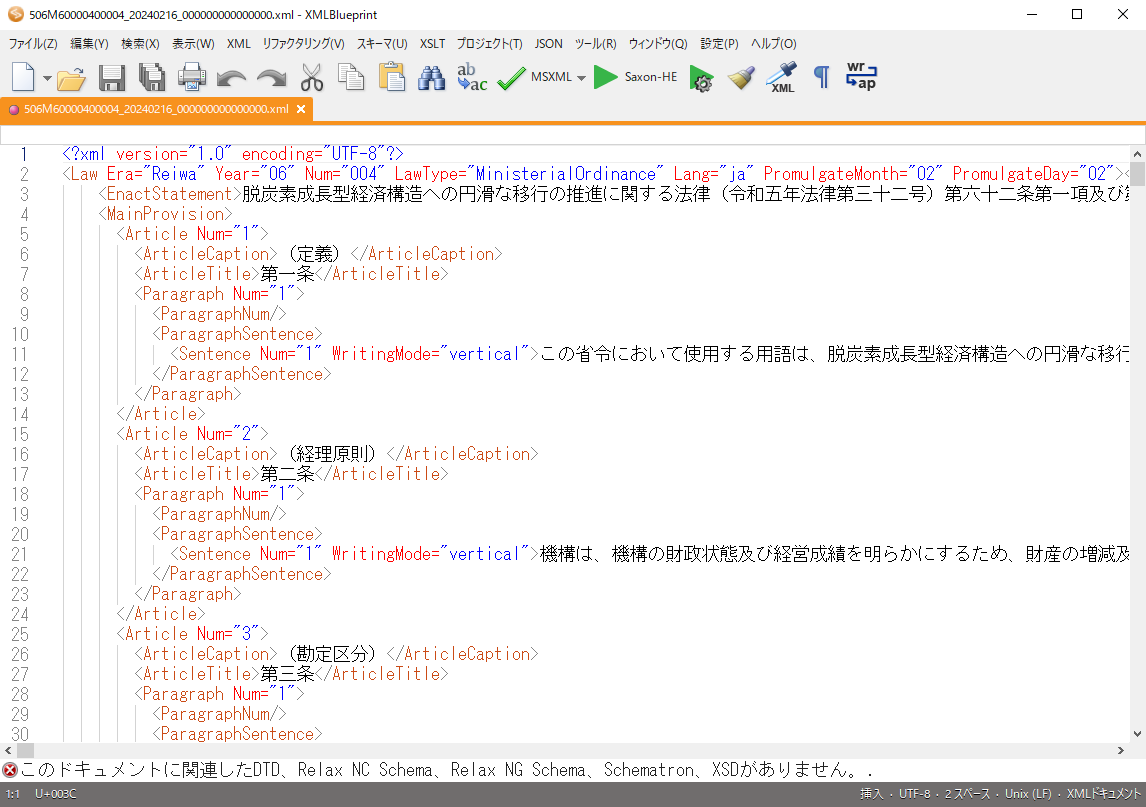
Task: Click the red error icon in message bar
Action: (10, 770)
